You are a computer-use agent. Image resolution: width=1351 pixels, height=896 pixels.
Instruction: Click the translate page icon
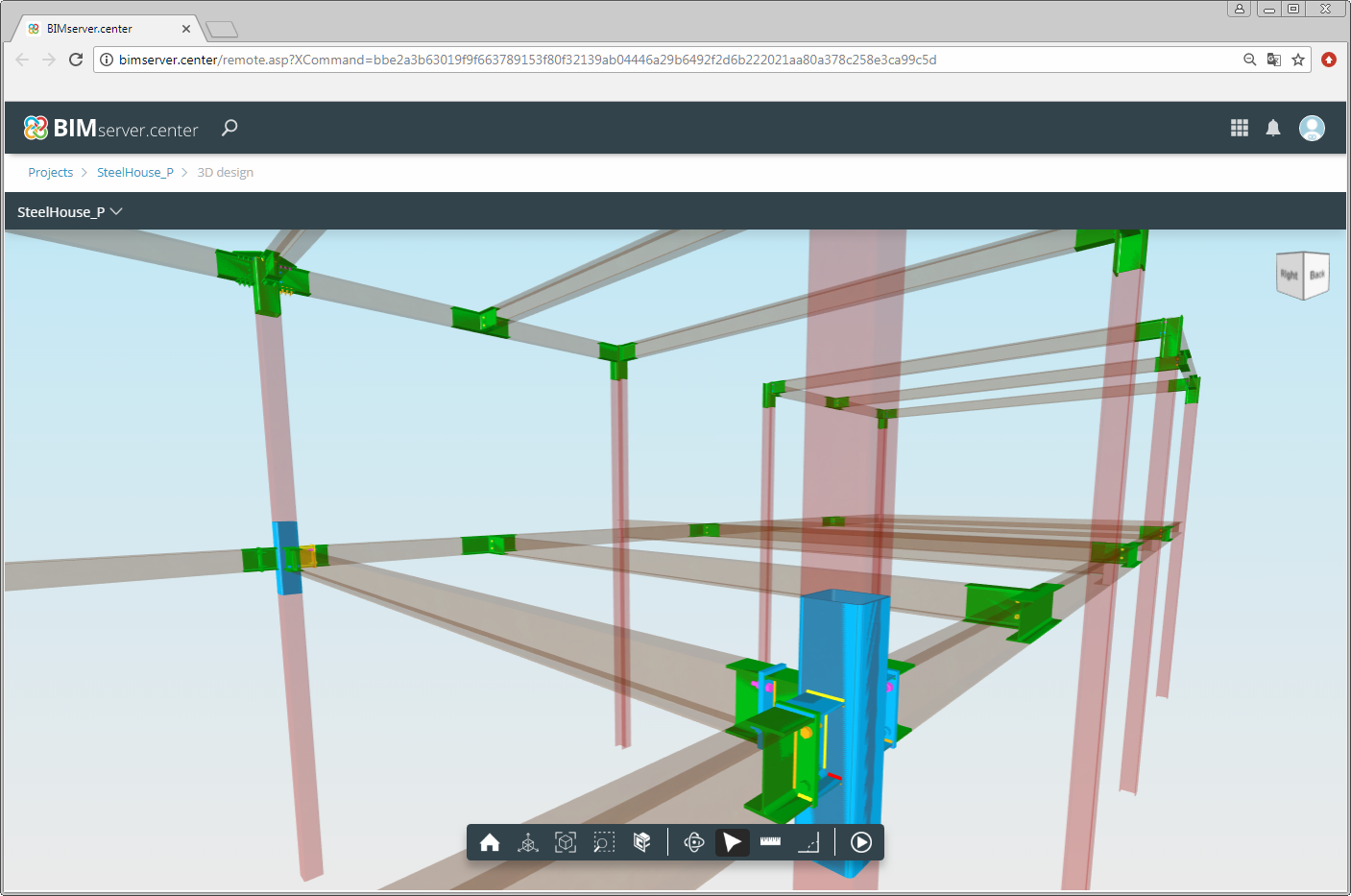pyautogui.click(x=1274, y=60)
